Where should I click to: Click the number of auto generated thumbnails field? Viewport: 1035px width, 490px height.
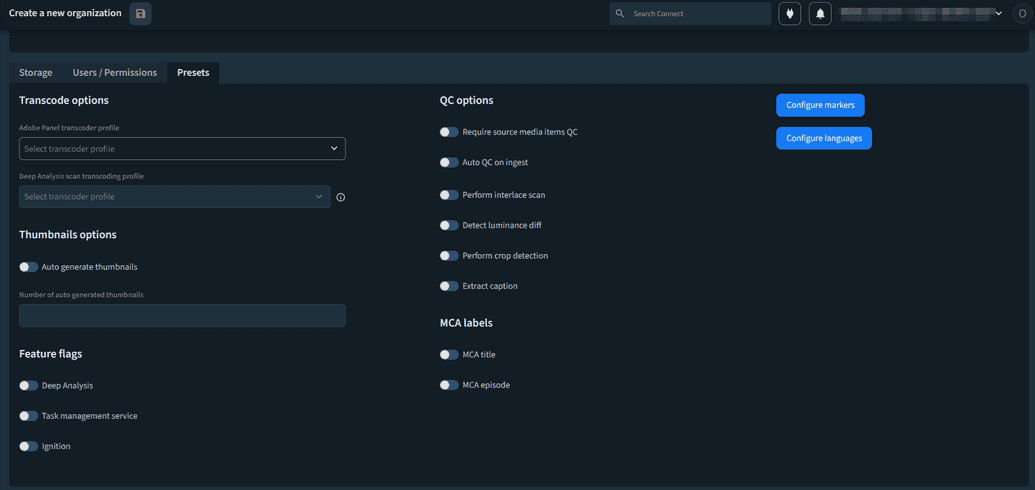pos(182,316)
